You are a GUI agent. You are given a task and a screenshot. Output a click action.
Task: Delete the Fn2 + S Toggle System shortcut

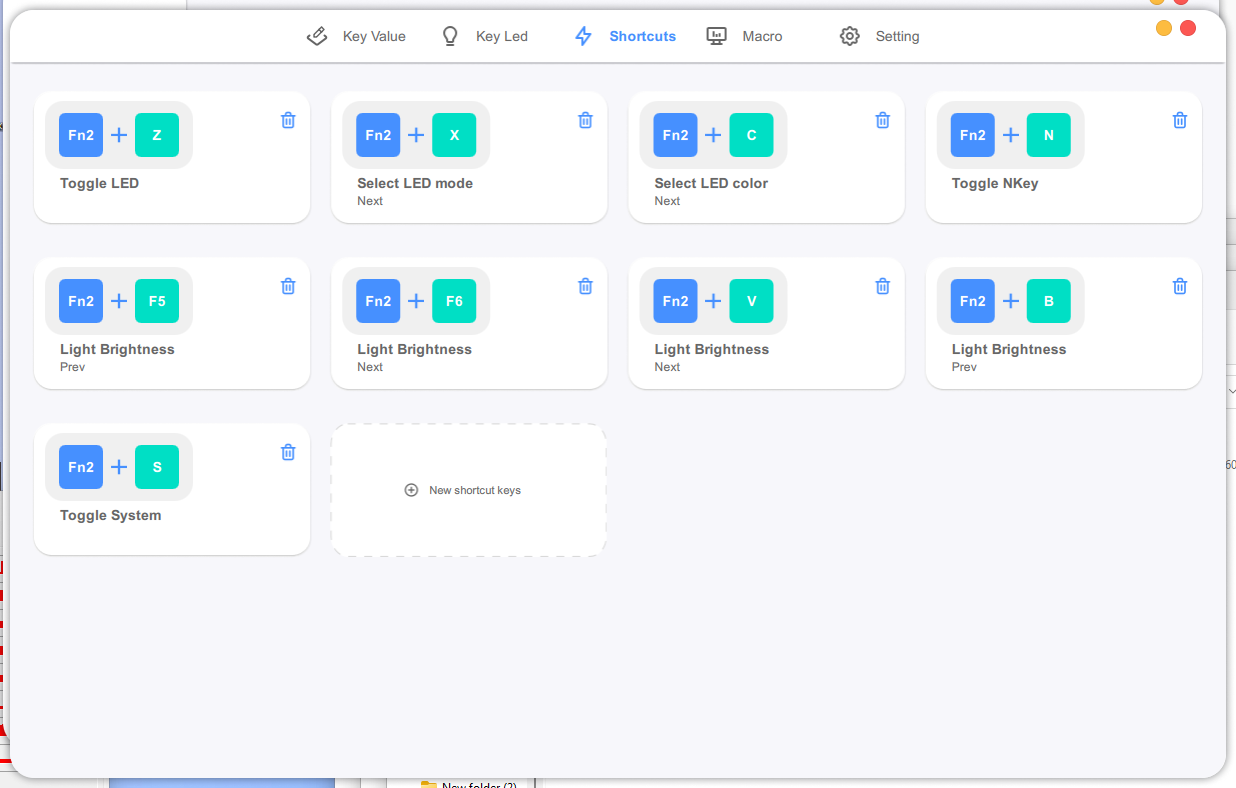point(288,452)
